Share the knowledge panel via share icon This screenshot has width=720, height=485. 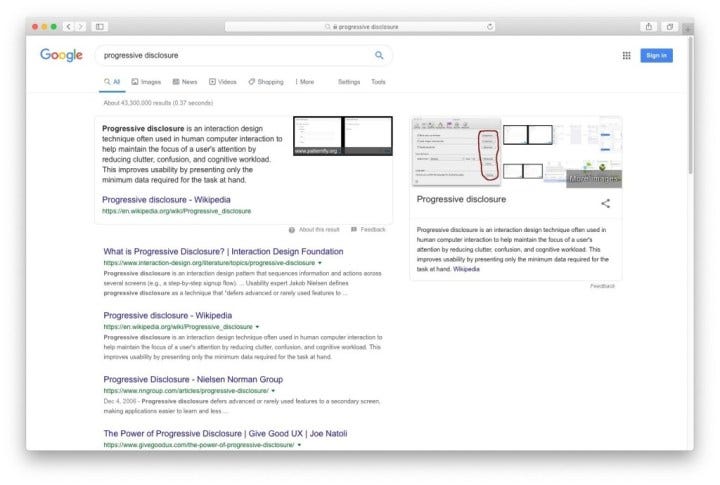coord(606,203)
